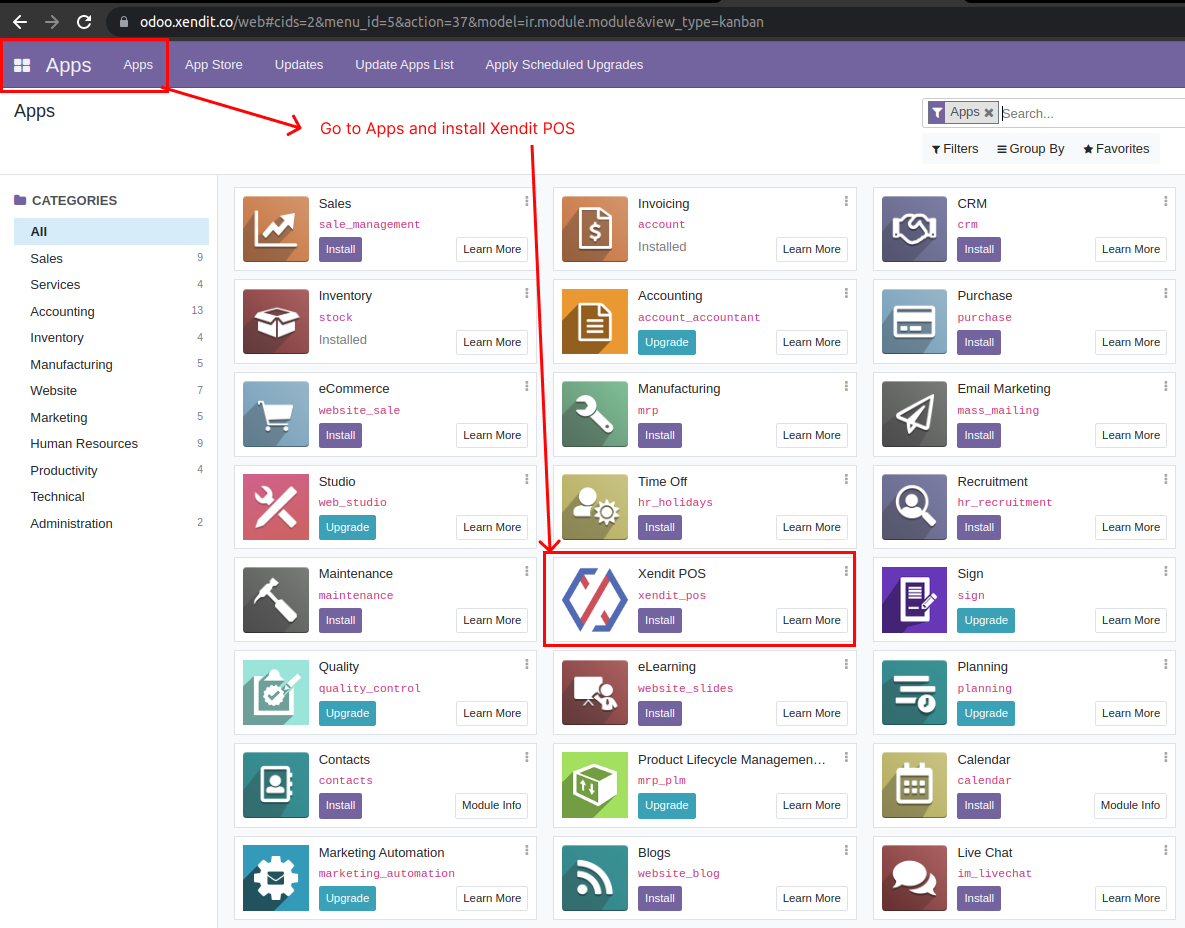
Task: Click the Manufacturing wrench icon
Action: click(x=595, y=414)
